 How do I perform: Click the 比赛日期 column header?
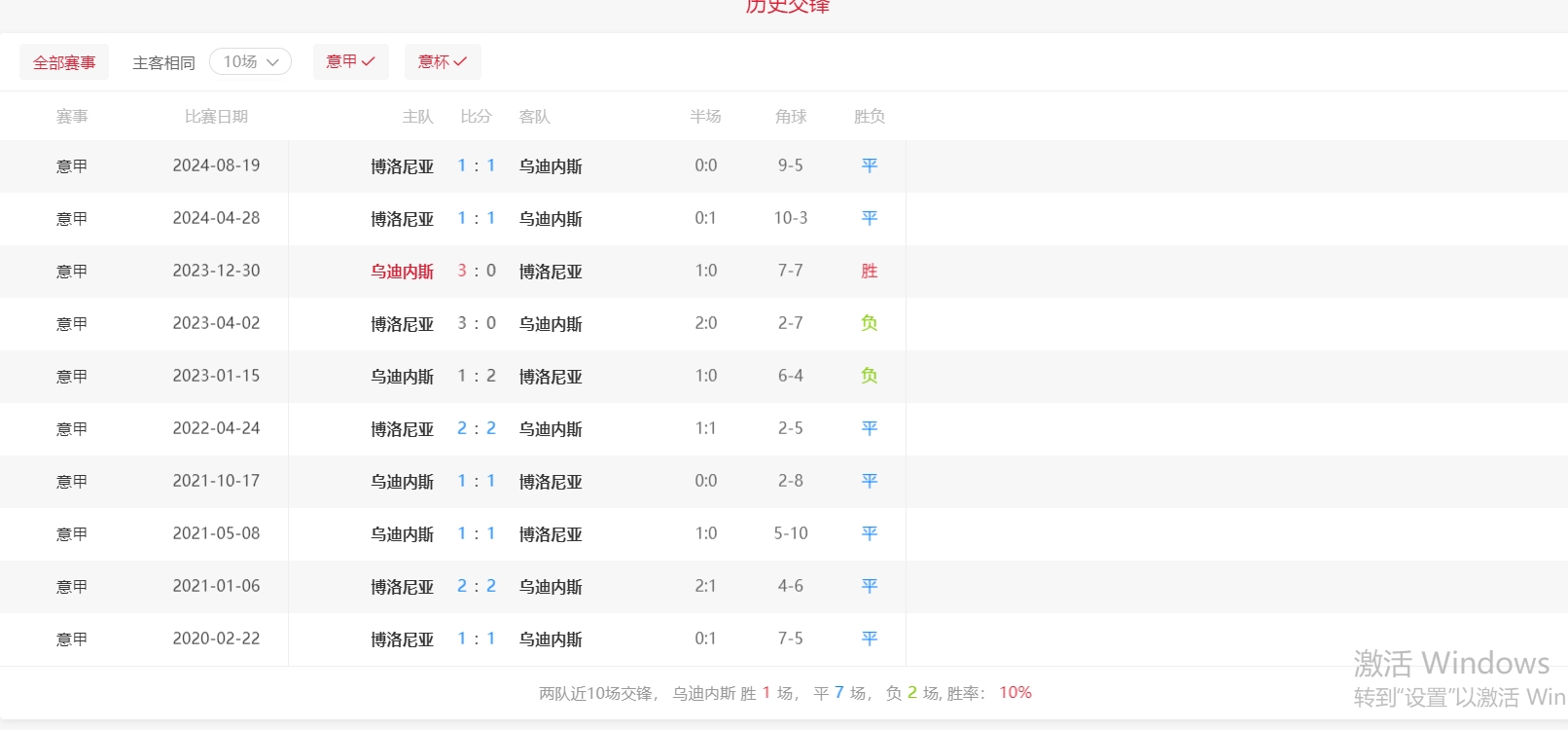click(x=216, y=117)
